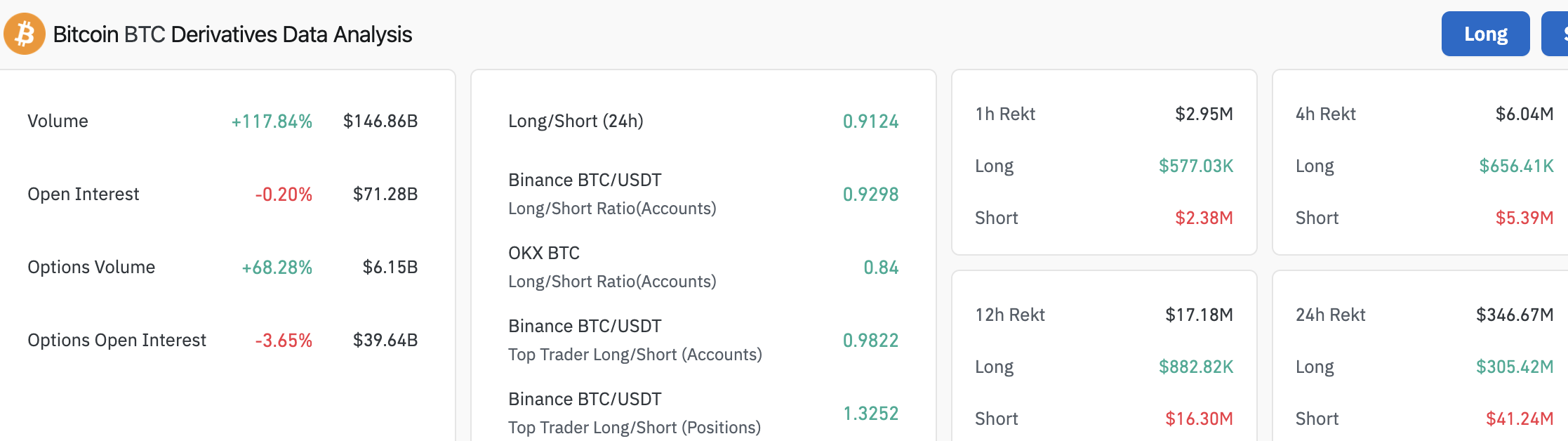Open OKX BTC Long/Short Ratio entry
The height and width of the screenshot is (441, 1568).
(x=611, y=267)
